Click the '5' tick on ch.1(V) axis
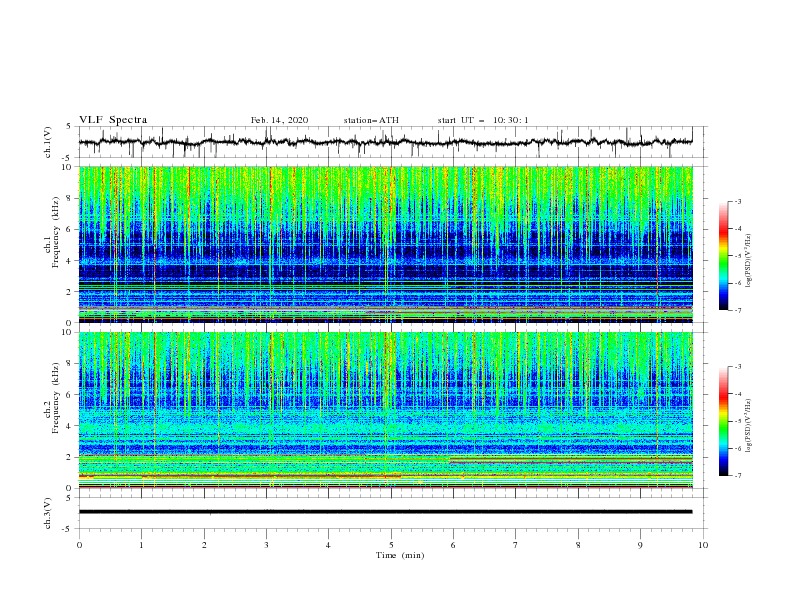This screenshot has height=612, width=792. tap(70, 127)
